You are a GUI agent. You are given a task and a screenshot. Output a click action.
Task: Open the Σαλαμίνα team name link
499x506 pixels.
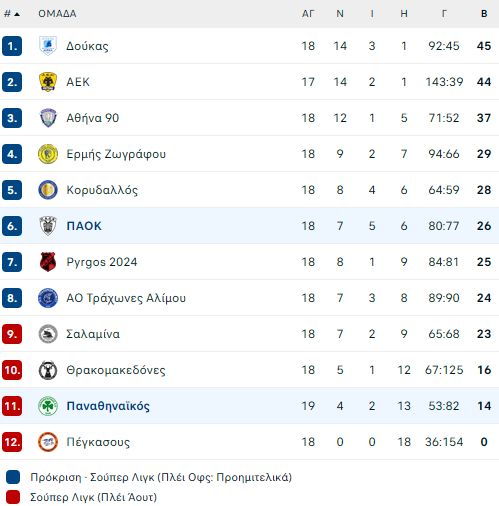pyautogui.click(x=93, y=334)
